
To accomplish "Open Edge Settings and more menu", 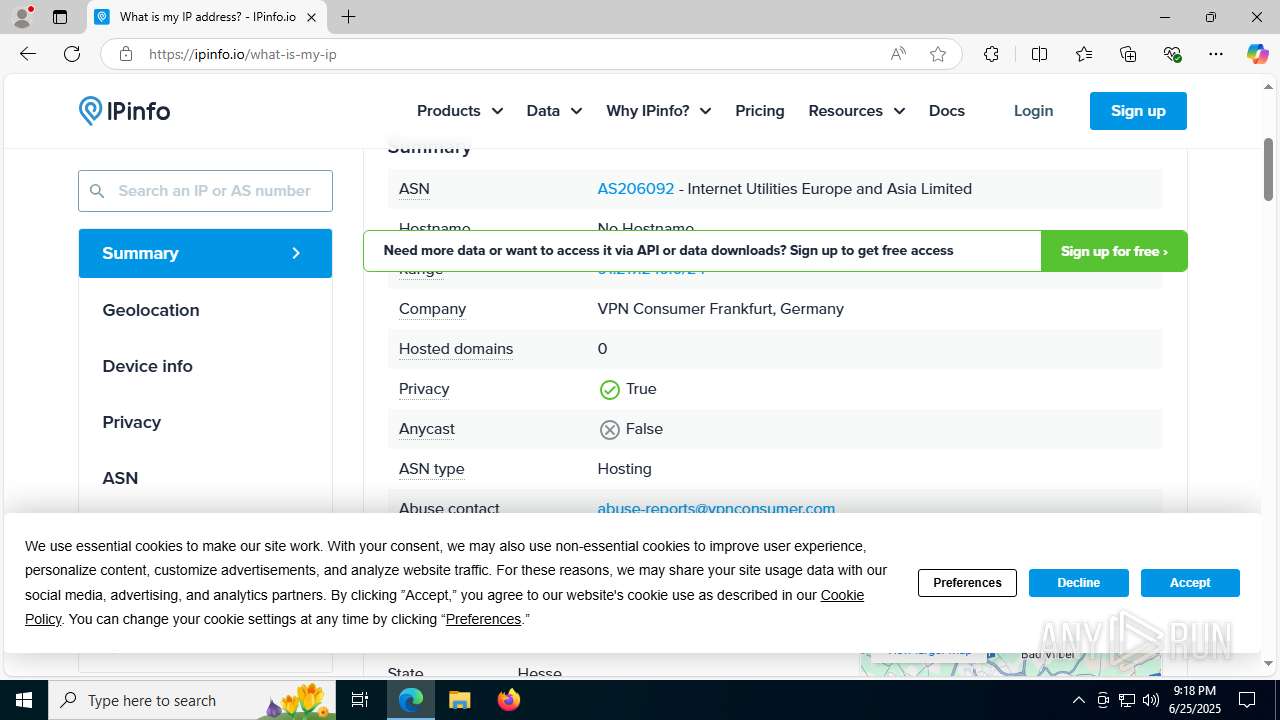I will coord(1216,54).
